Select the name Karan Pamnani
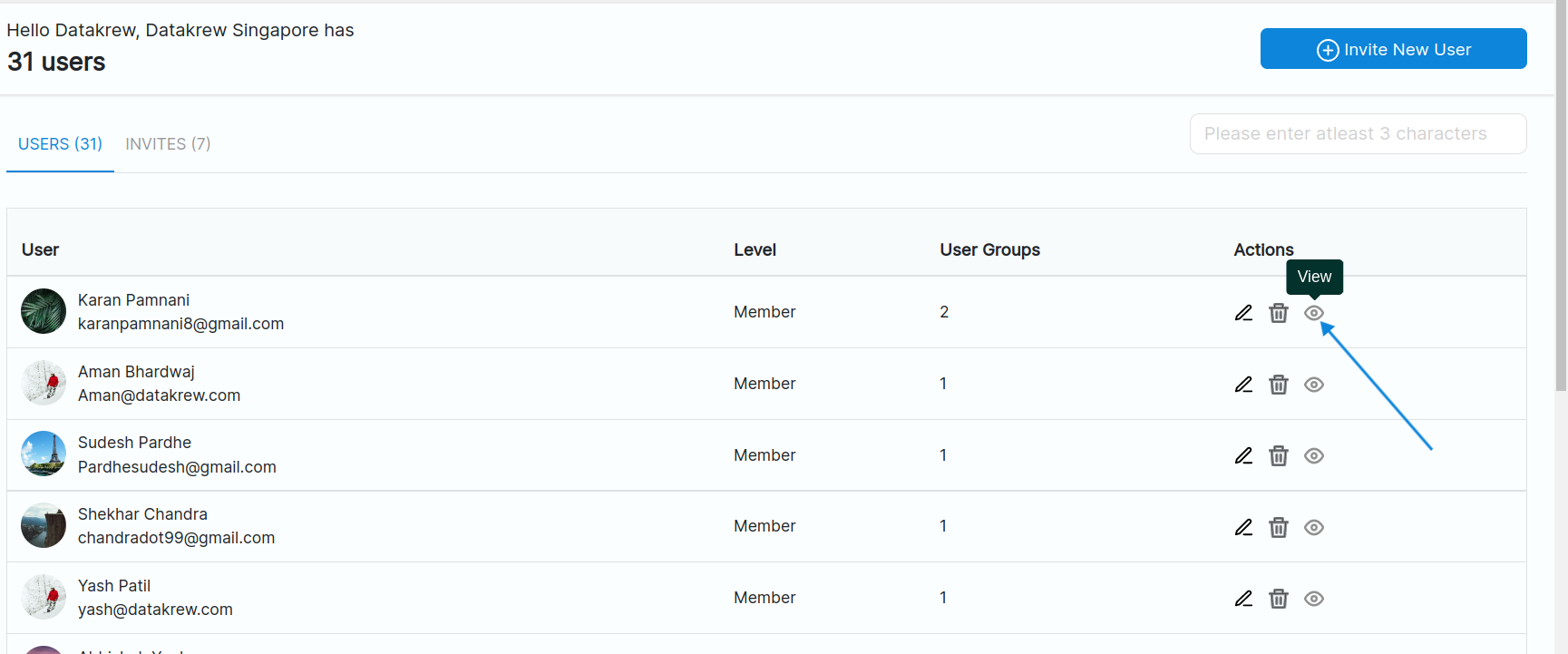The width and height of the screenshot is (1568, 654). click(133, 300)
